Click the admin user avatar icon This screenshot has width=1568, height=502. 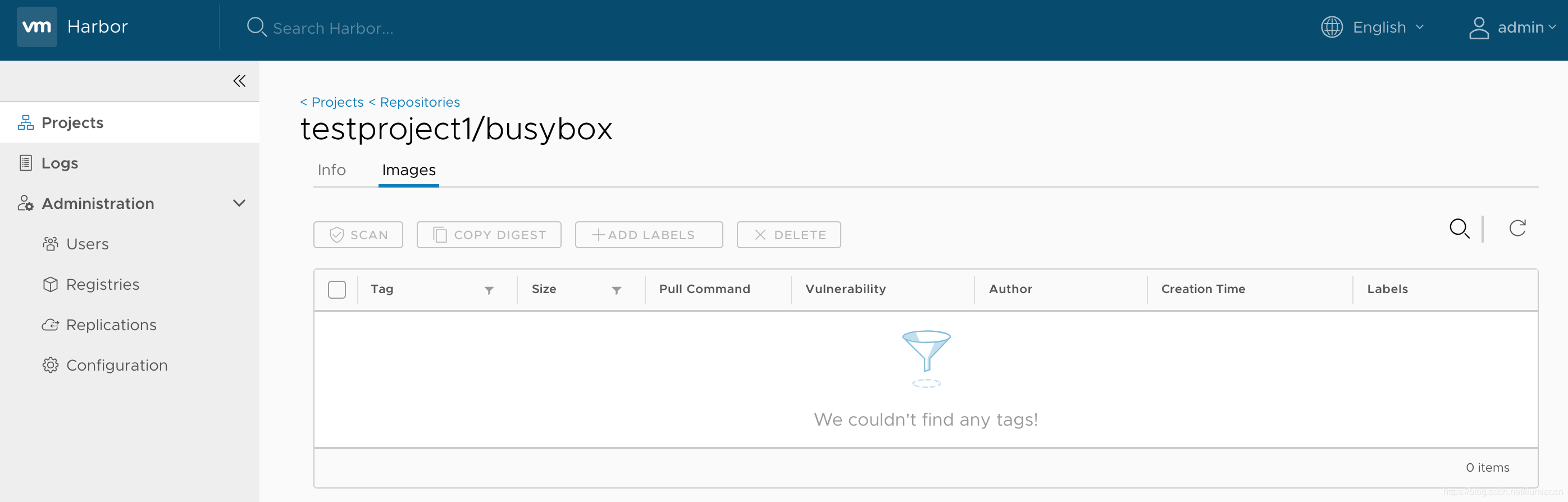pyautogui.click(x=1479, y=28)
